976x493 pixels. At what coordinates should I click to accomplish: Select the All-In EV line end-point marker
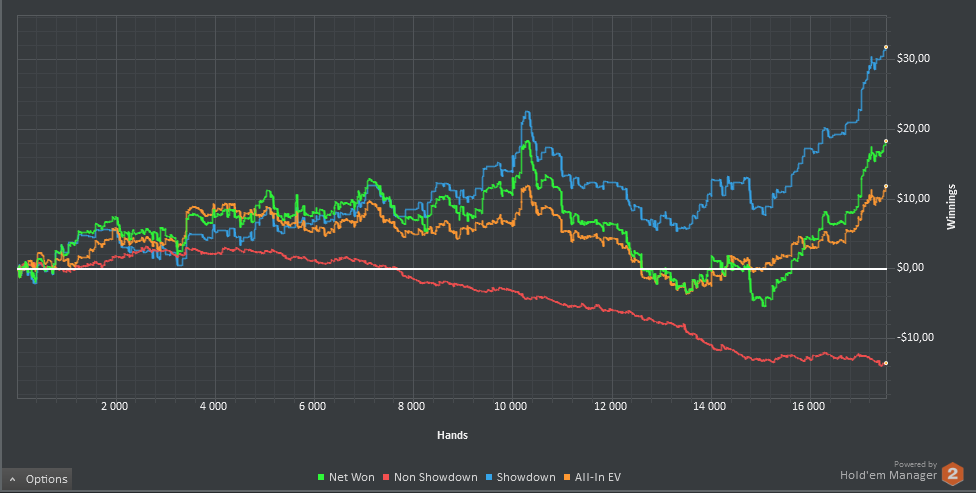[x=886, y=187]
